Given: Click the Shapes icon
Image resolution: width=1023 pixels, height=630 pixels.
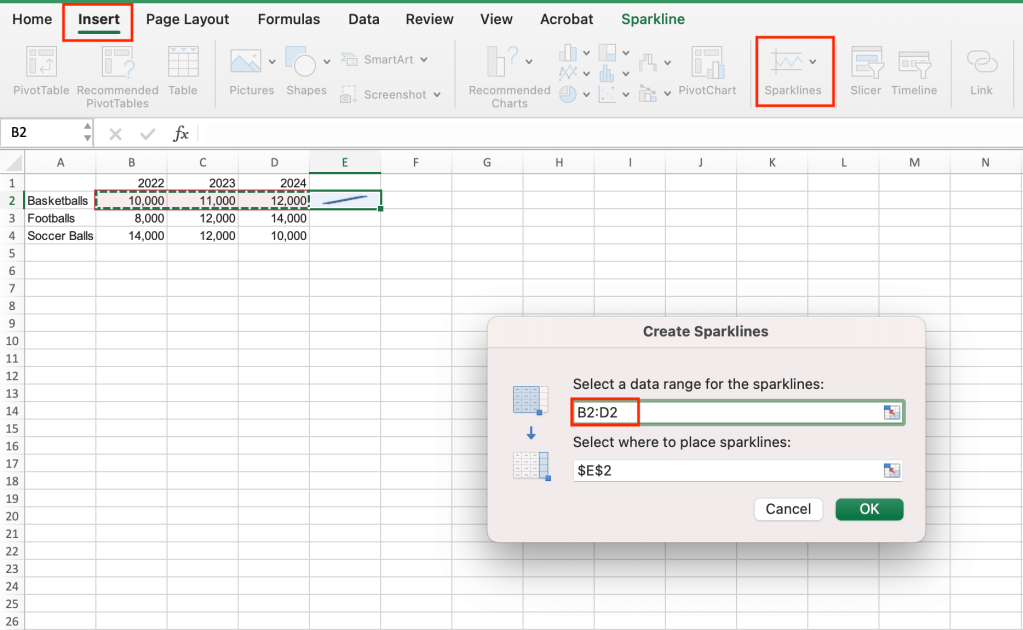Looking at the screenshot, I should pyautogui.click(x=300, y=61).
